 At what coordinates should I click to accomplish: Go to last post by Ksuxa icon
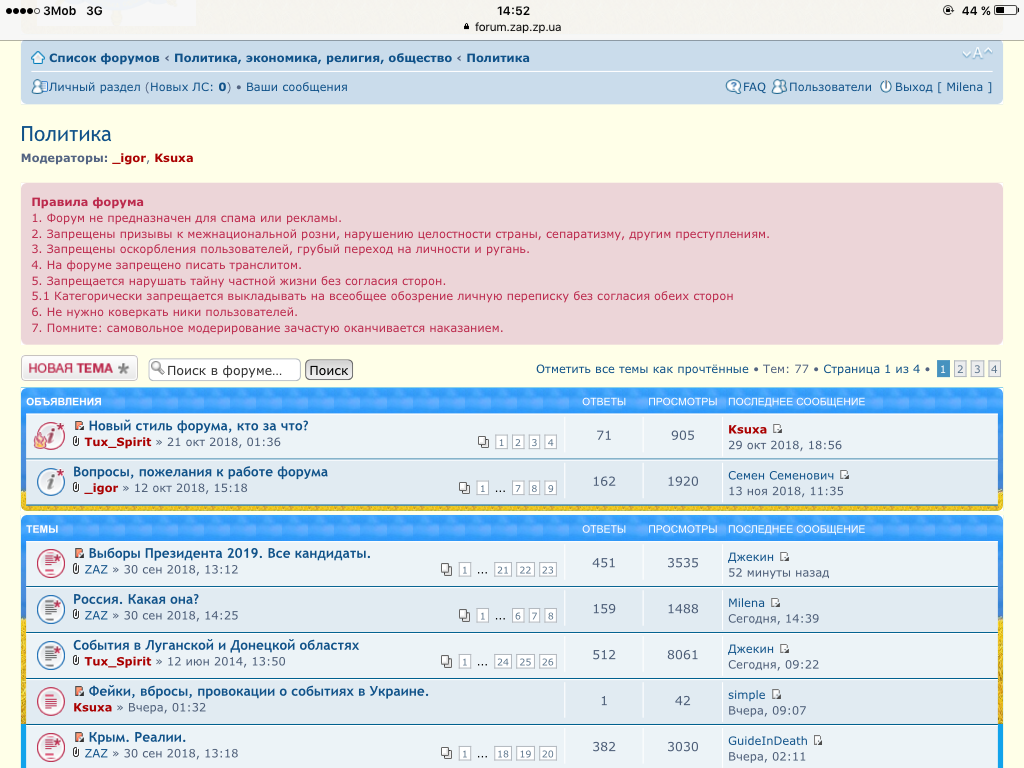coord(778,430)
